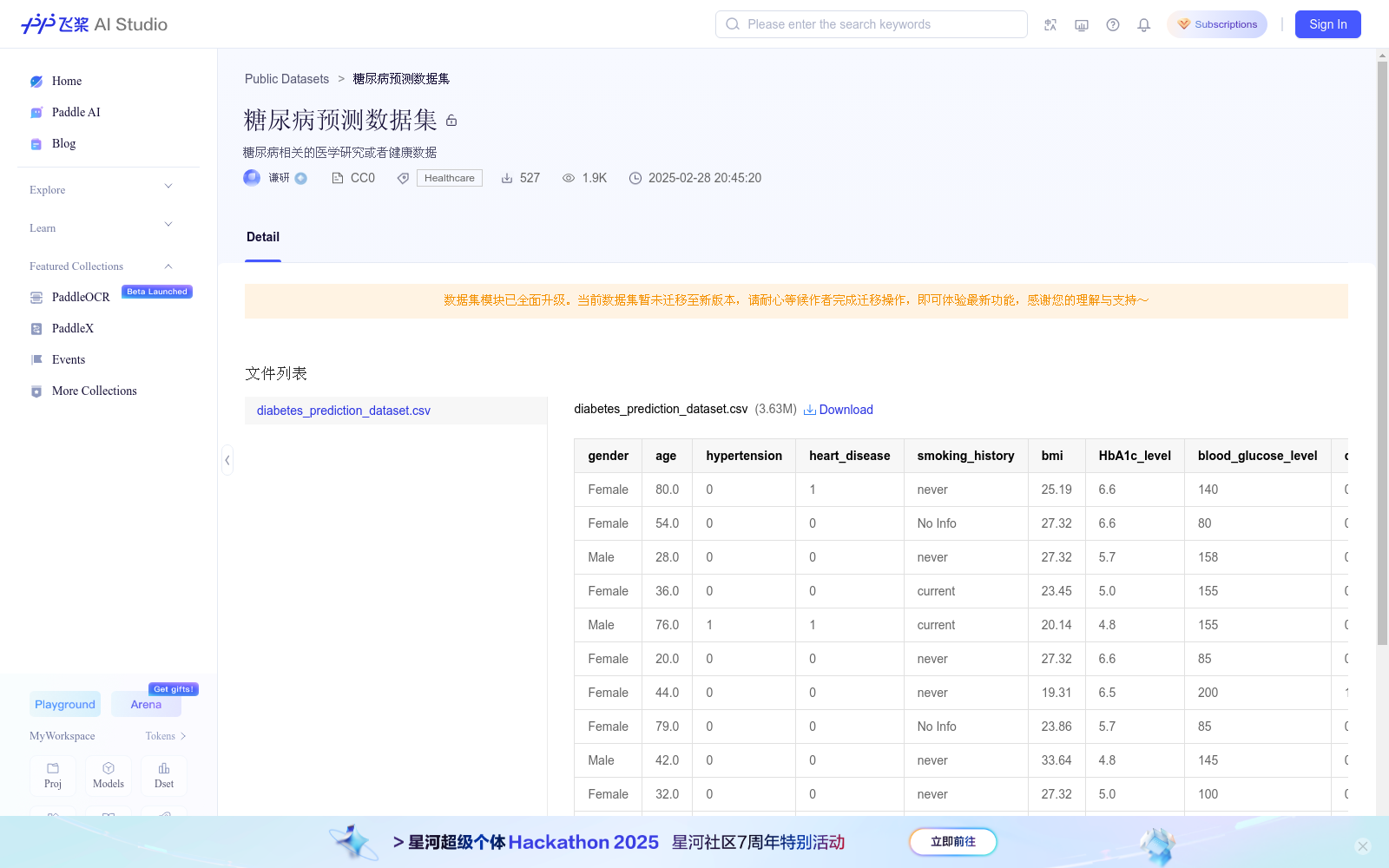Image resolution: width=1389 pixels, height=868 pixels.
Task: Select the Detail tab
Action: tap(263, 237)
